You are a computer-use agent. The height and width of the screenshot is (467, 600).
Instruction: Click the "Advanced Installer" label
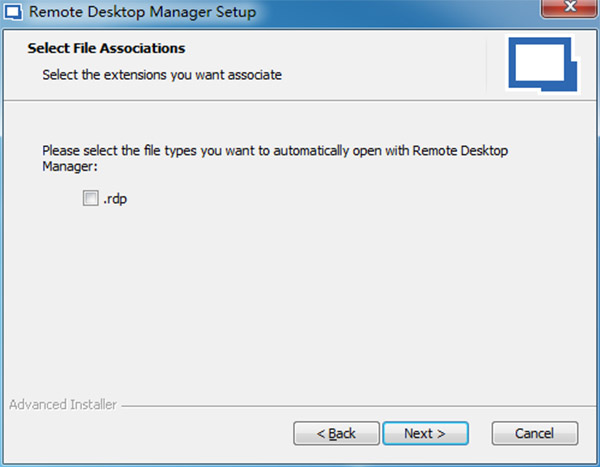(62, 405)
